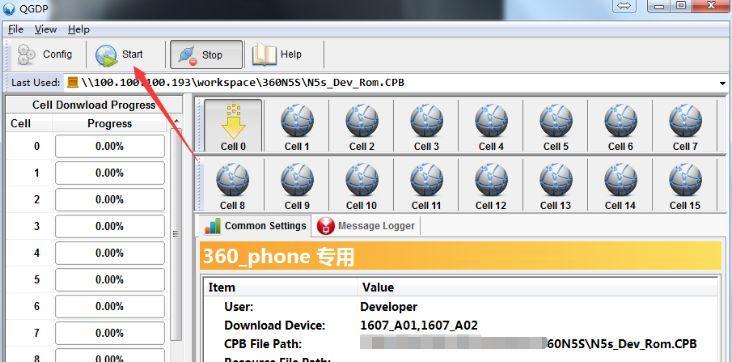Open the File menu
732x362 pixels.
click(x=15, y=29)
